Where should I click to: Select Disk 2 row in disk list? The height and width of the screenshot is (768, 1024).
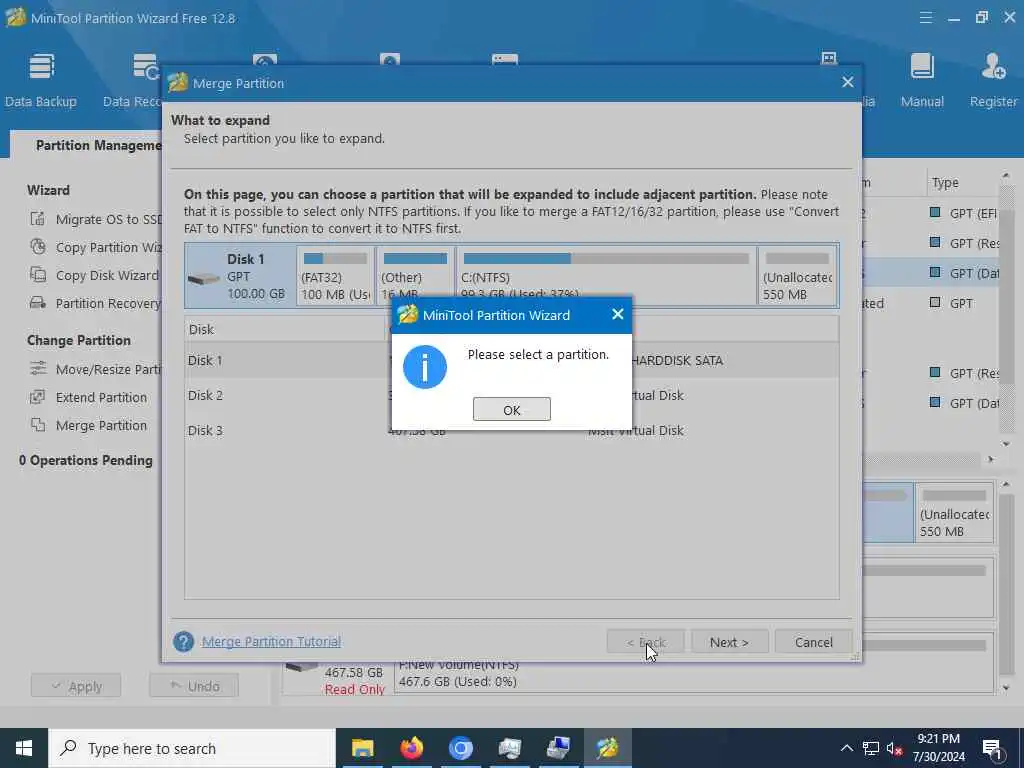point(511,395)
